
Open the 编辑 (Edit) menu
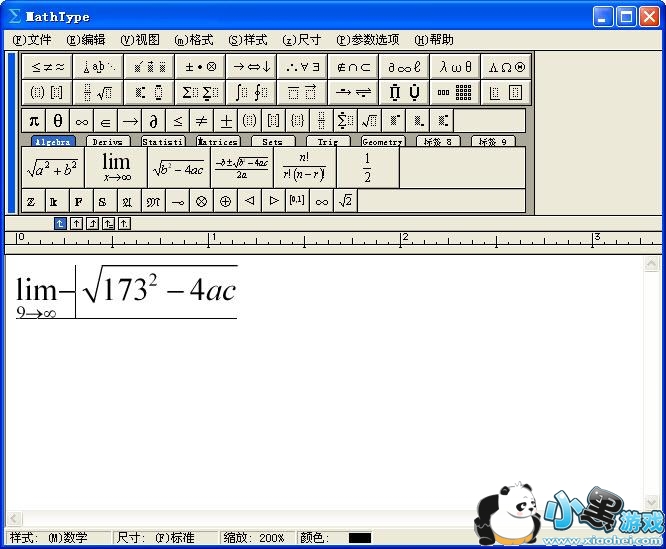coord(86,40)
